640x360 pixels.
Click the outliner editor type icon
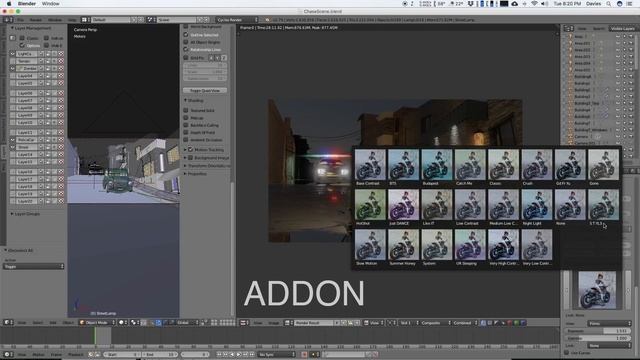[x=568, y=29]
